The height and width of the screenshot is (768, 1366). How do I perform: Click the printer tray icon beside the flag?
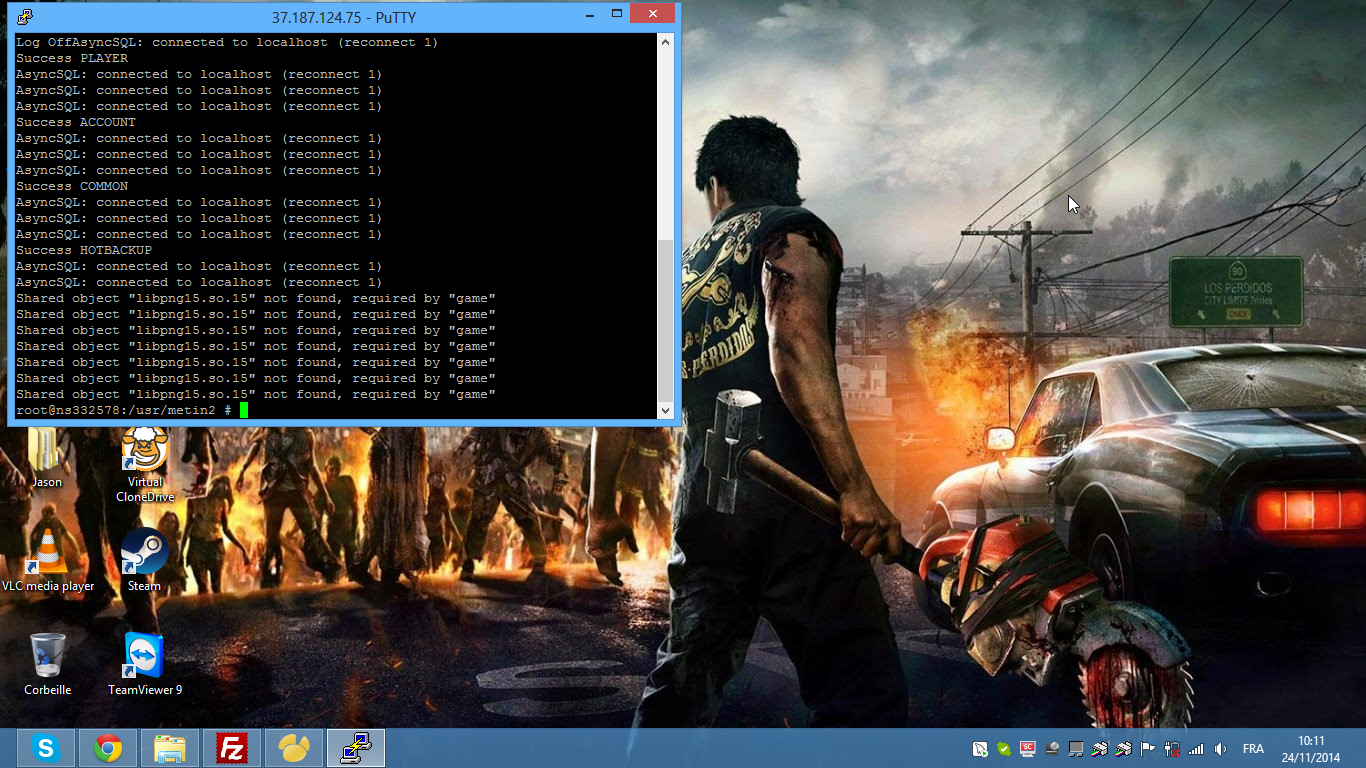pos(1124,749)
